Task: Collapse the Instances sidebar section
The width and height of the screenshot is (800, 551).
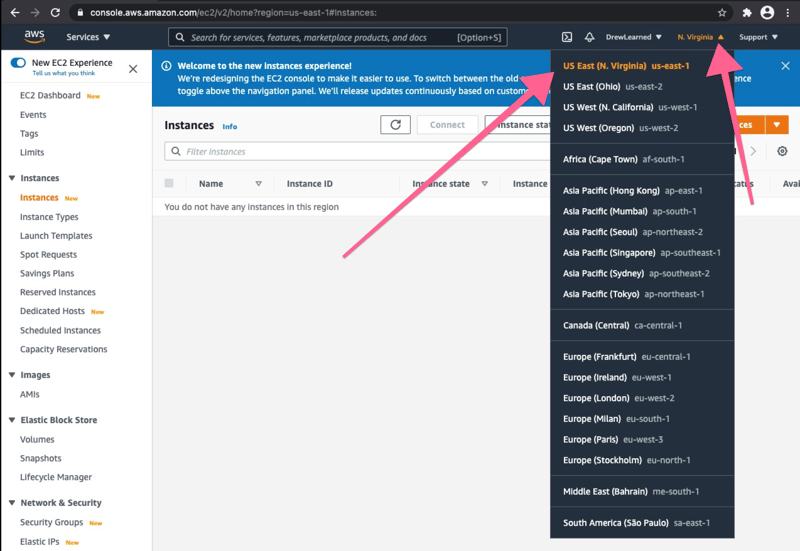Action: 12,178
